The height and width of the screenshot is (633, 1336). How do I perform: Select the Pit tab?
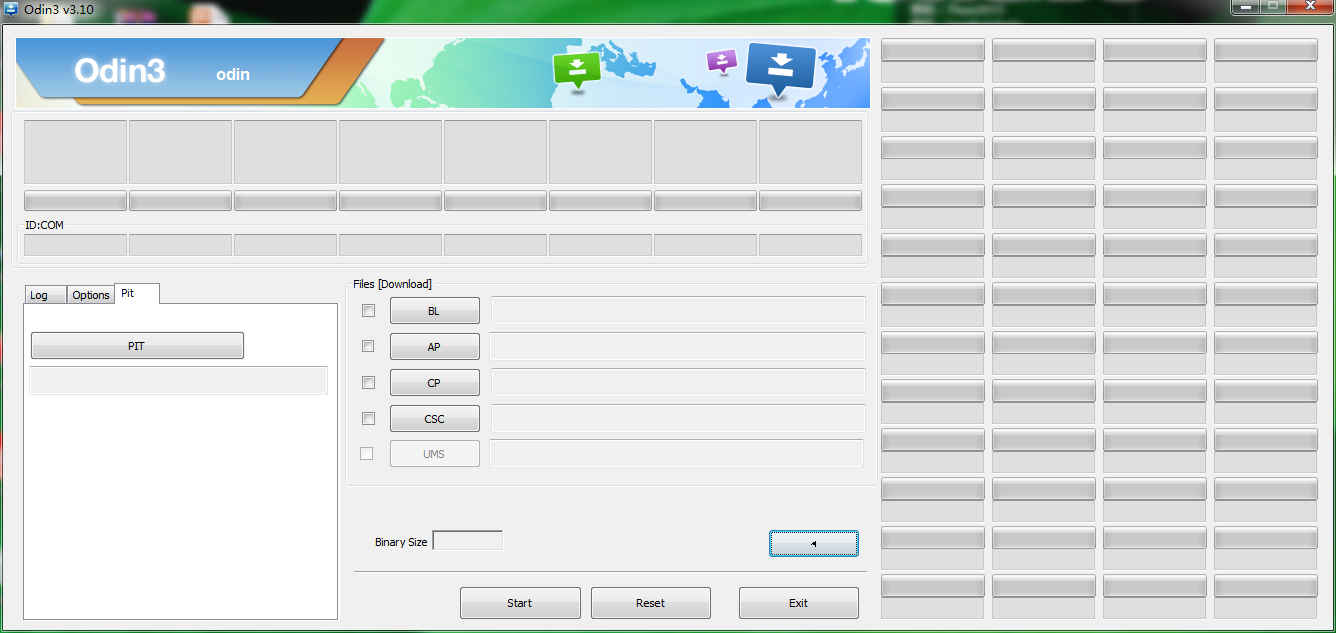coord(128,293)
